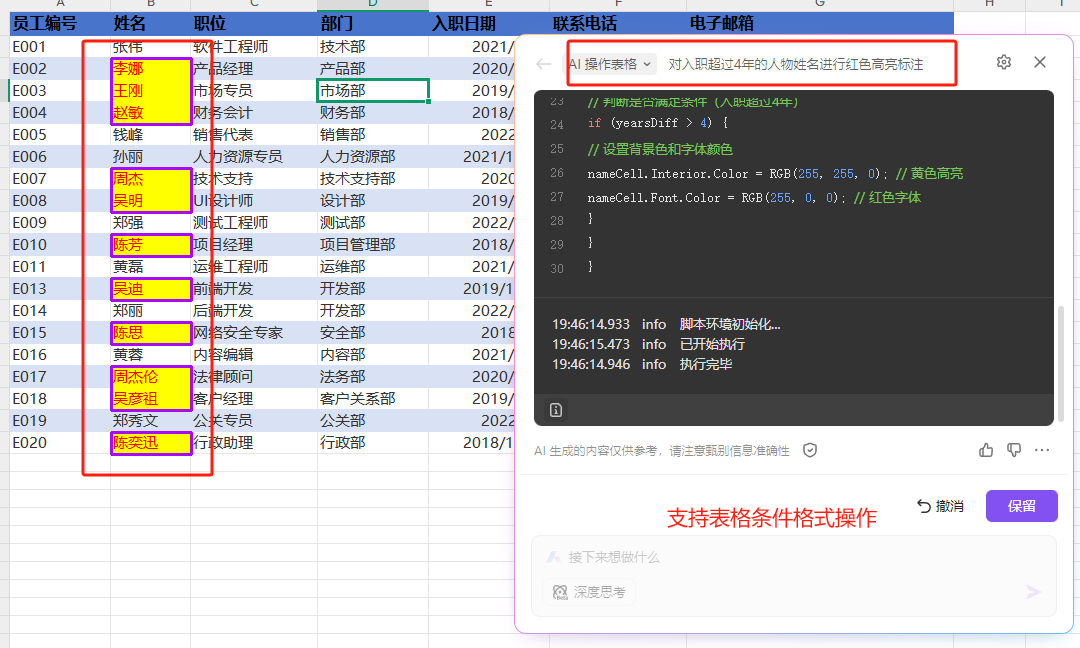Select the highlighted name cell 陈思

[150, 333]
